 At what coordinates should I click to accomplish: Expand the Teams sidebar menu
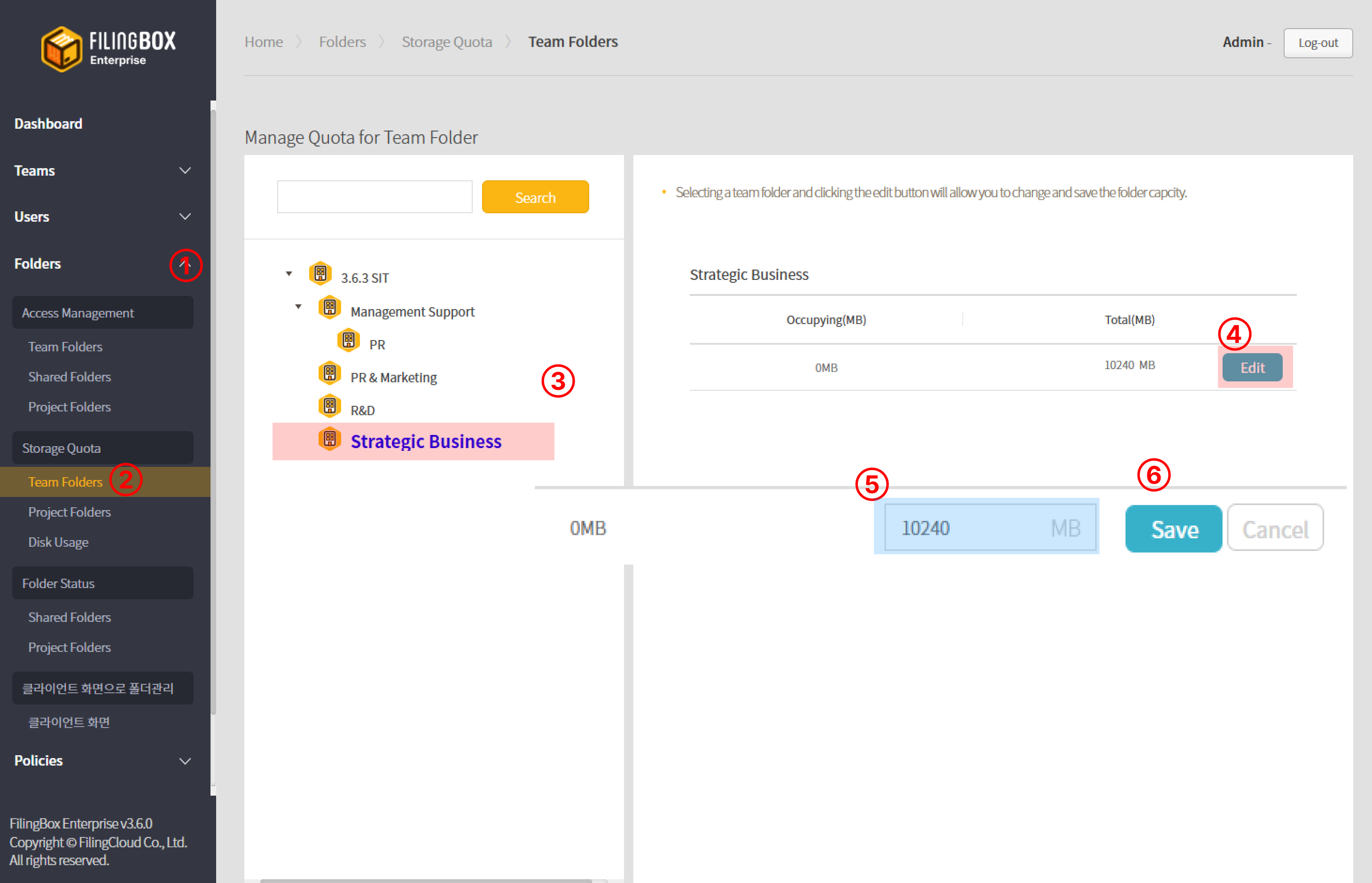coord(185,171)
